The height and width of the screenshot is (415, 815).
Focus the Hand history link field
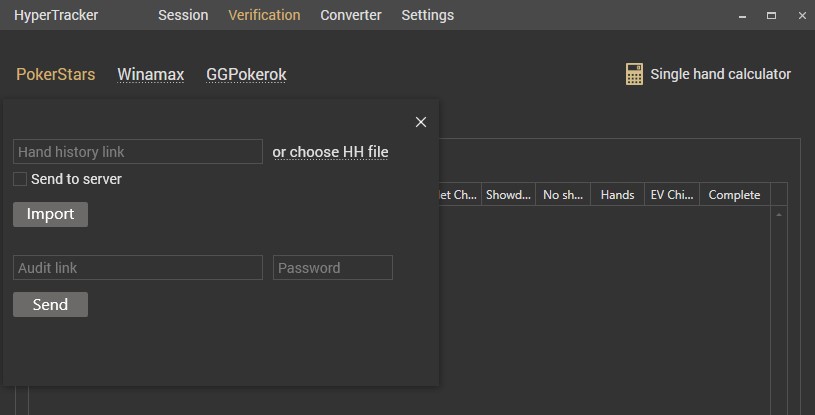coord(138,151)
